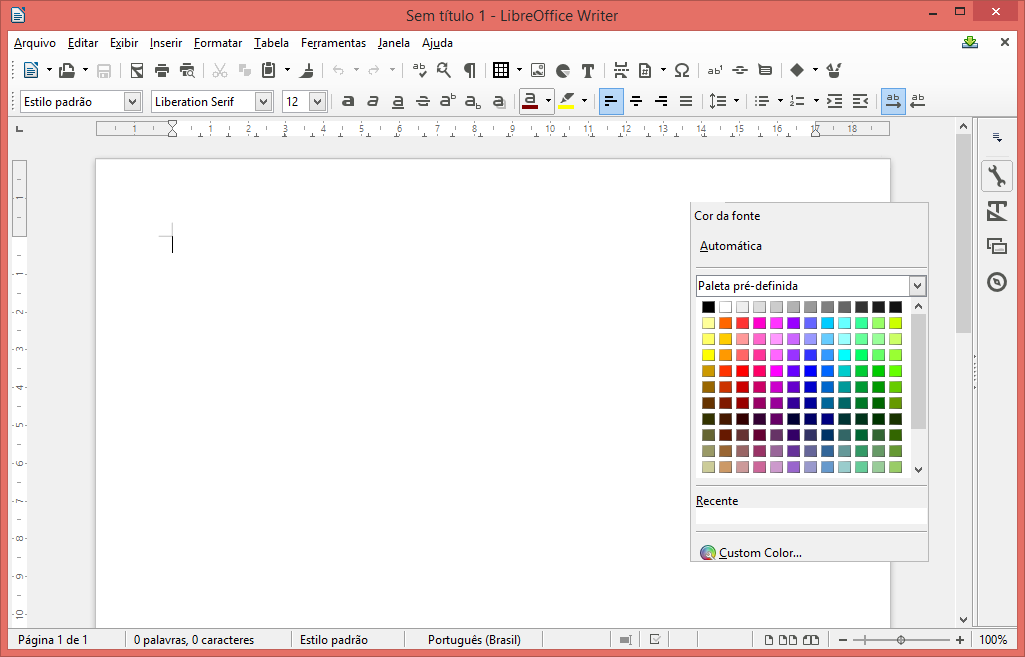Insert a text box using T icon
Viewport: 1025px width, 657px height.
point(588,70)
